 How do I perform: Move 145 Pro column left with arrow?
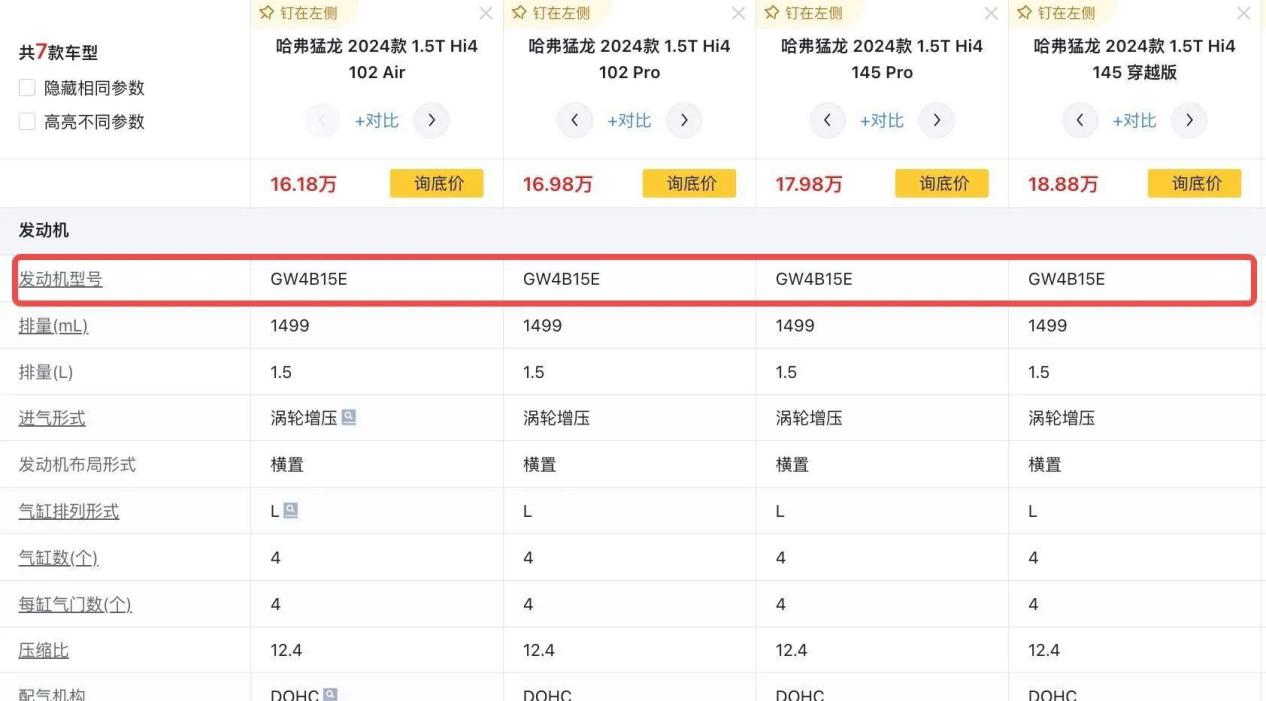827,120
